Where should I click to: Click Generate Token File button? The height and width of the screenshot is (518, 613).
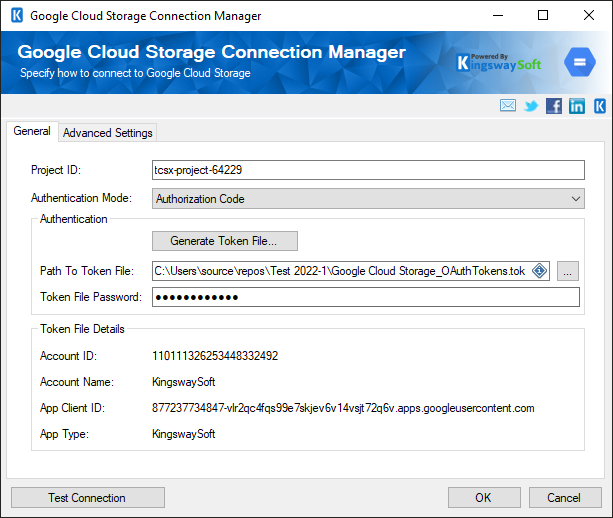225,241
